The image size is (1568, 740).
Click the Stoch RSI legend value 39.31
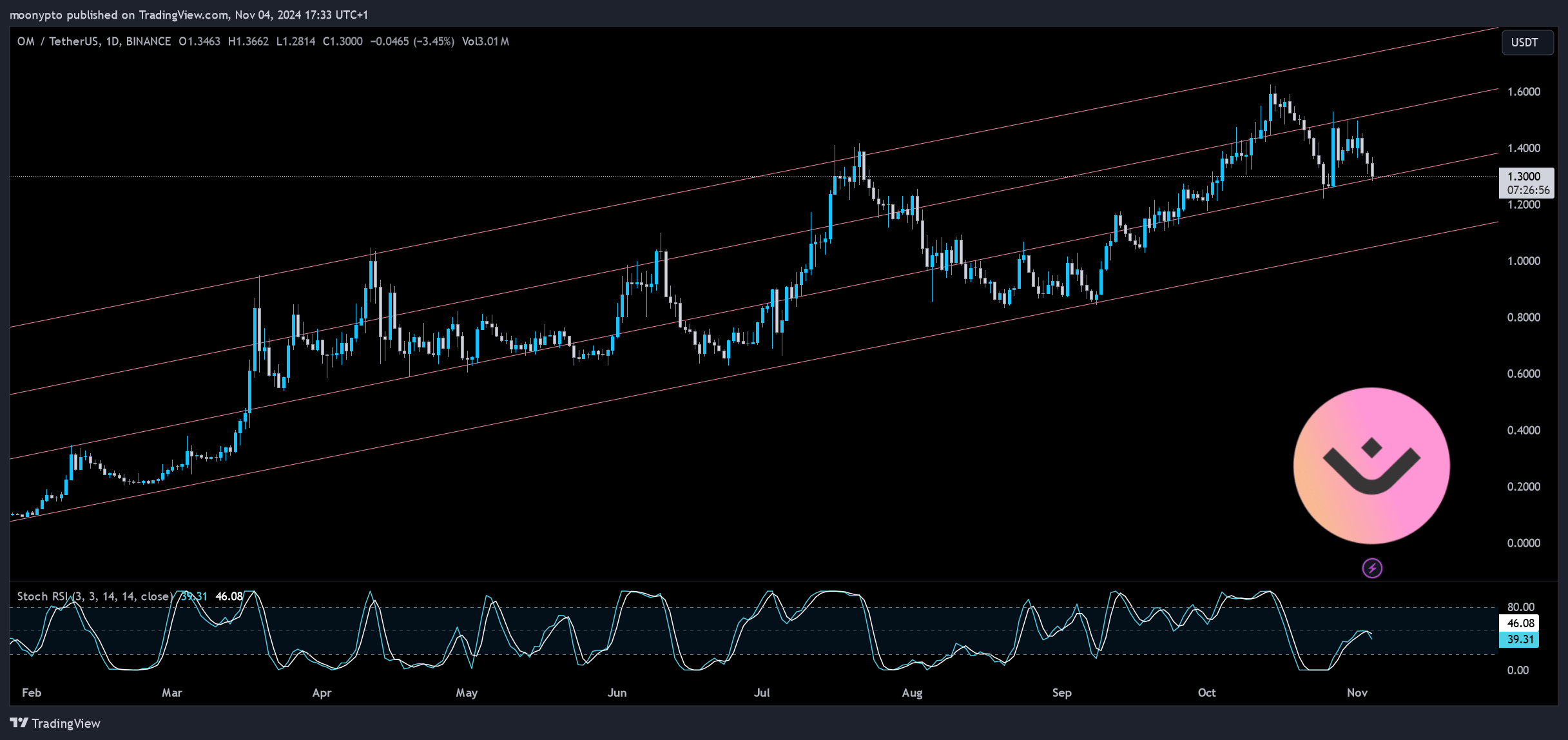click(194, 596)
